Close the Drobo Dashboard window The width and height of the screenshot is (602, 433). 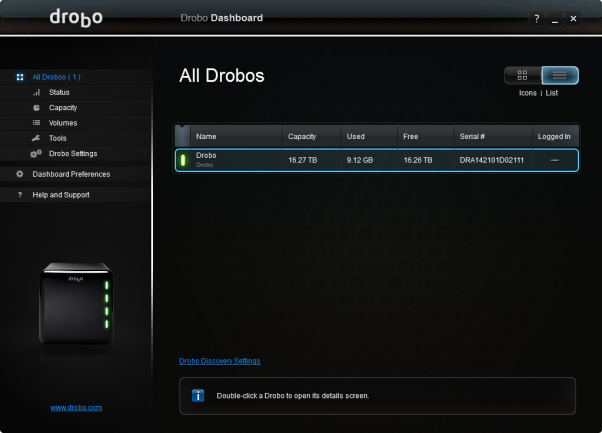click(573, 18)
